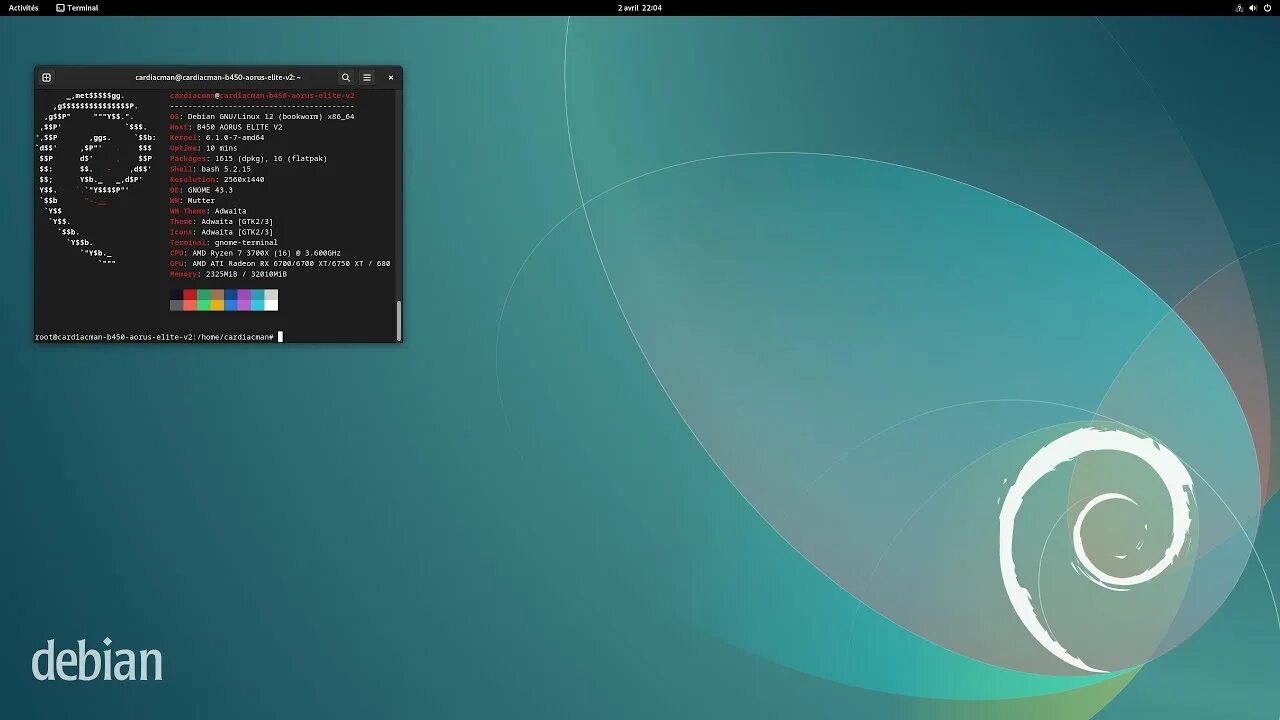
Task: Click the Terminal title cardiacman@cardiacman-b450-aorus-elite-v2
Action: pyautogui.click(x=218, y=77)
